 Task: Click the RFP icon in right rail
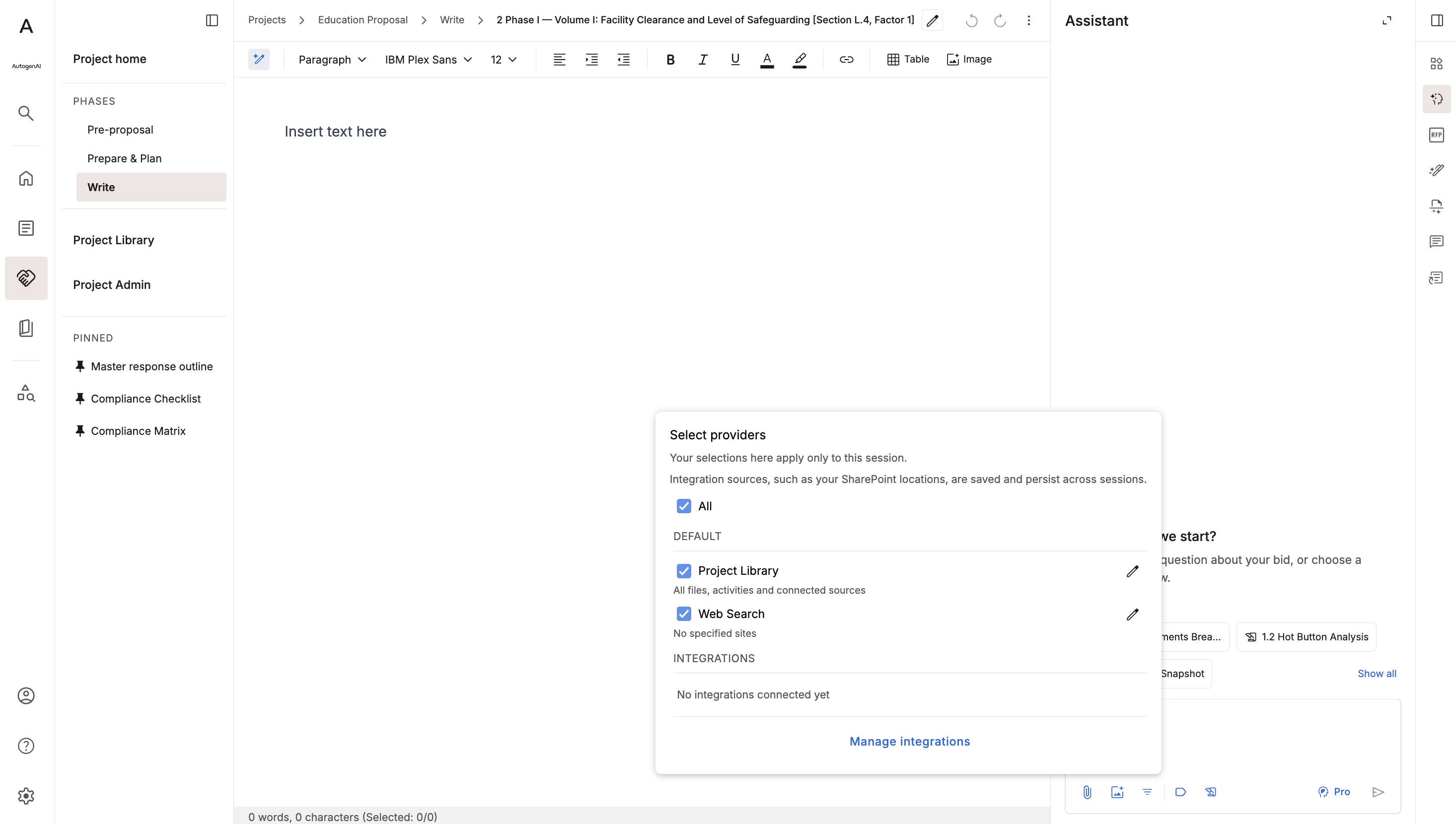[x=1436, y=135]
